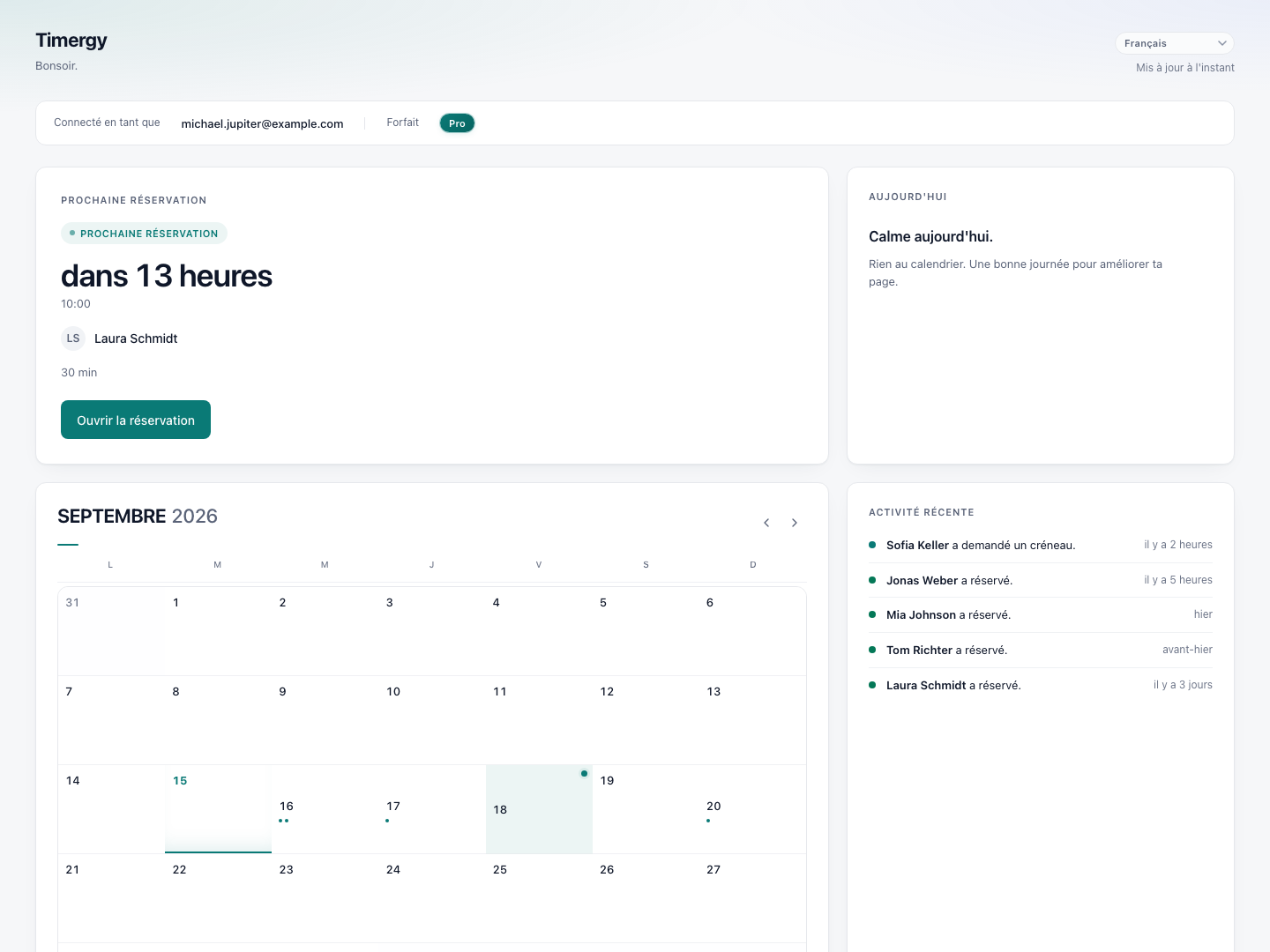Select September 27 in the calendar

pyautogui.click(x=752, y=898)
